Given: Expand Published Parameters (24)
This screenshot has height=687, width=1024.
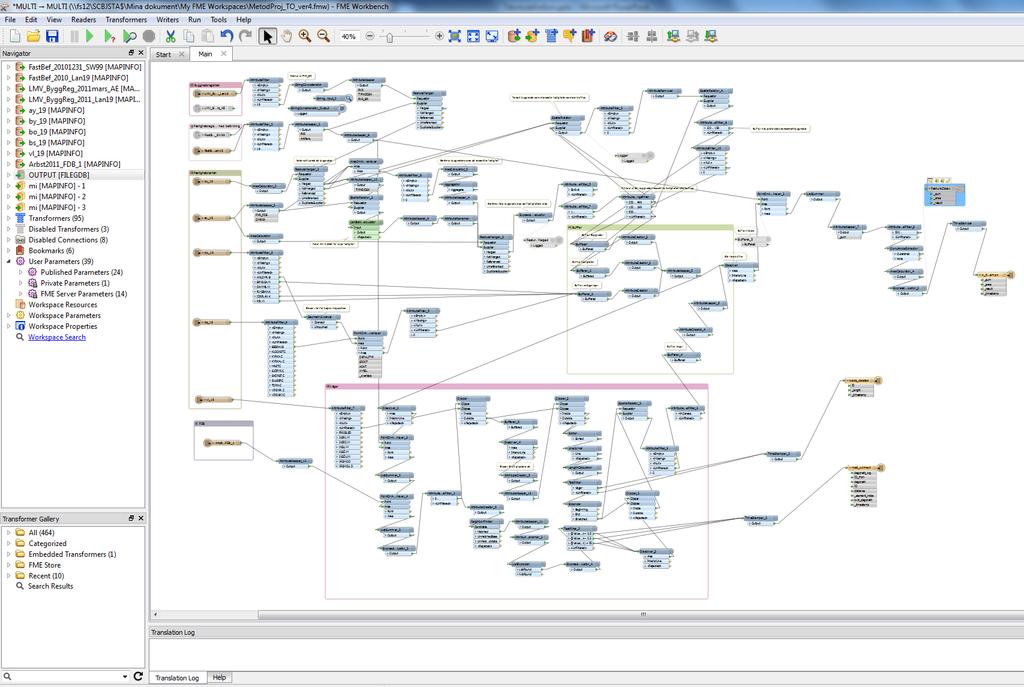Looking at the screenshot, I should [x=21, y=272].
